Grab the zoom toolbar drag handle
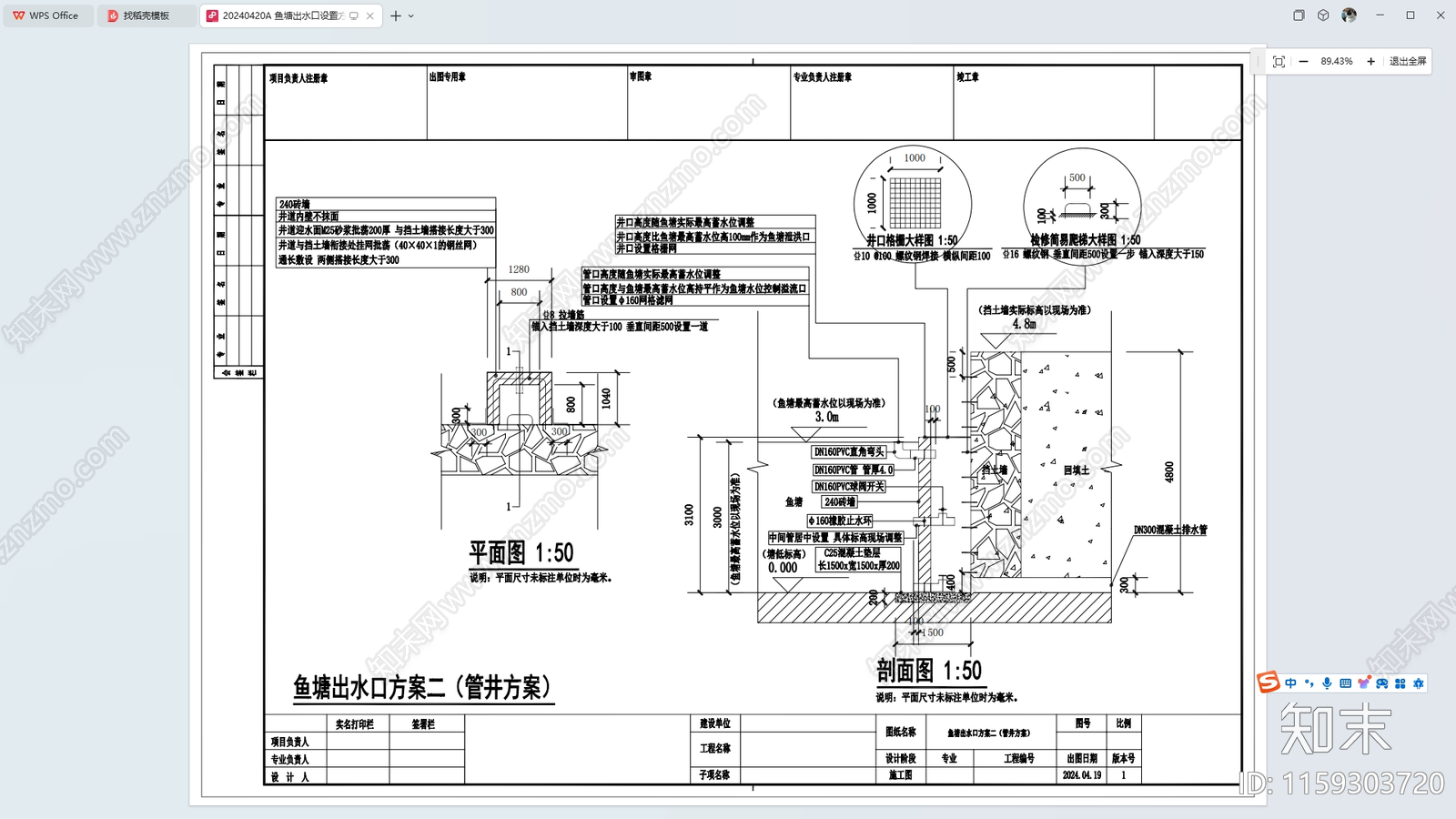 (x=1260, y=61)
